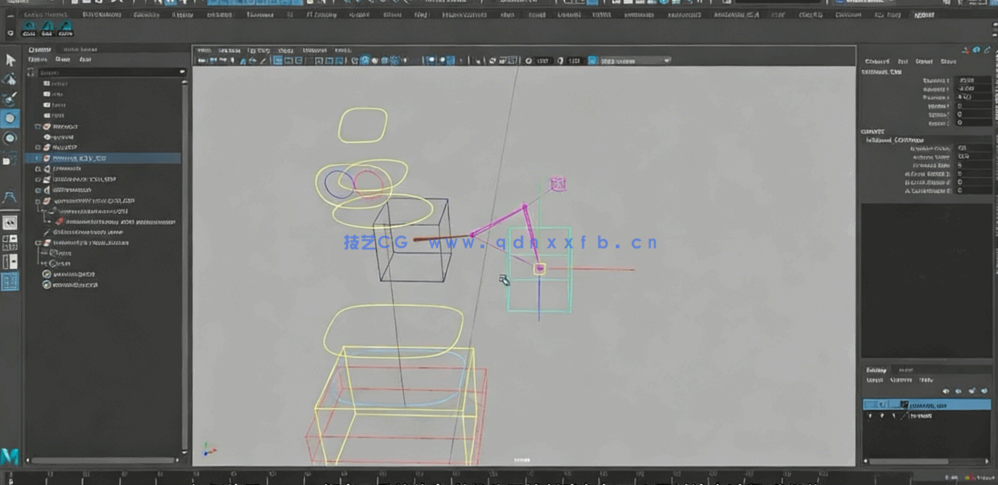Toggle playback column on selected display layer

click(x=881, y=405)
